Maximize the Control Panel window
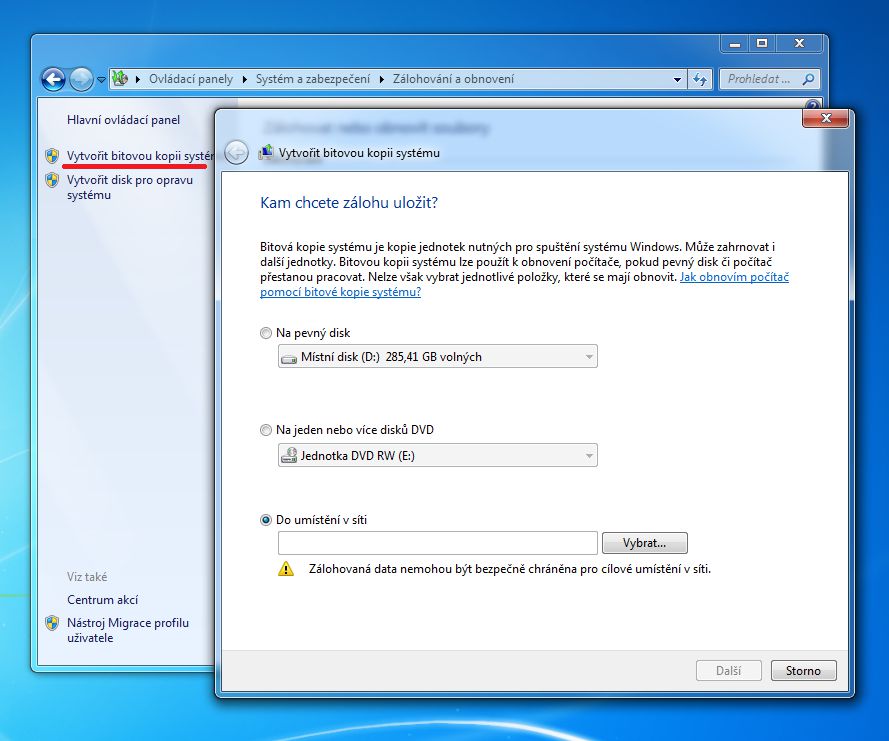The width and height of the screenshot is (889, 741). point(762,44)
